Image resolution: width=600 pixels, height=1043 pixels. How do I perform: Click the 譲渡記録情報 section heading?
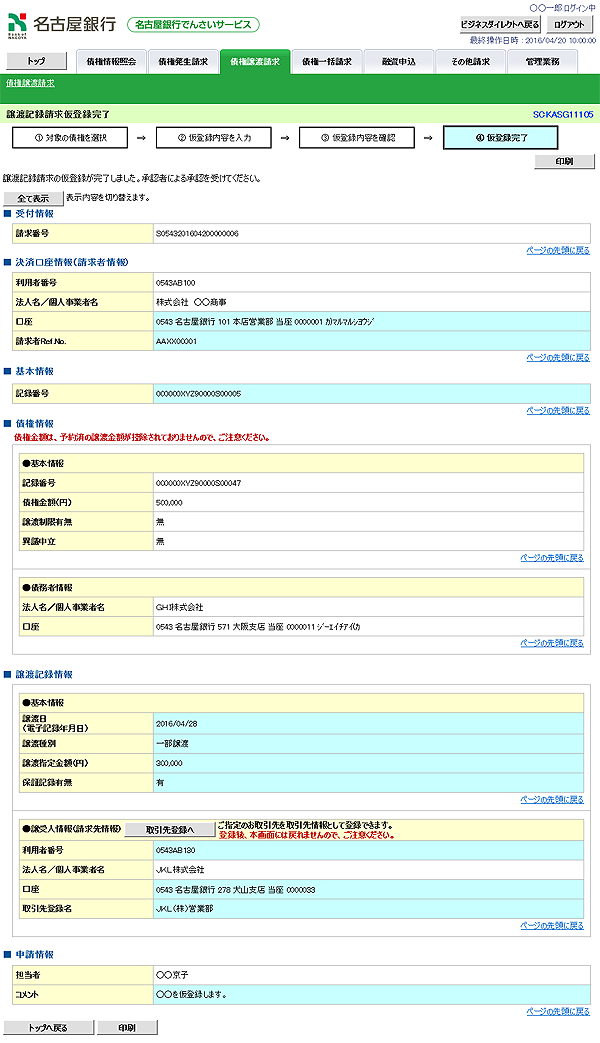44,675
